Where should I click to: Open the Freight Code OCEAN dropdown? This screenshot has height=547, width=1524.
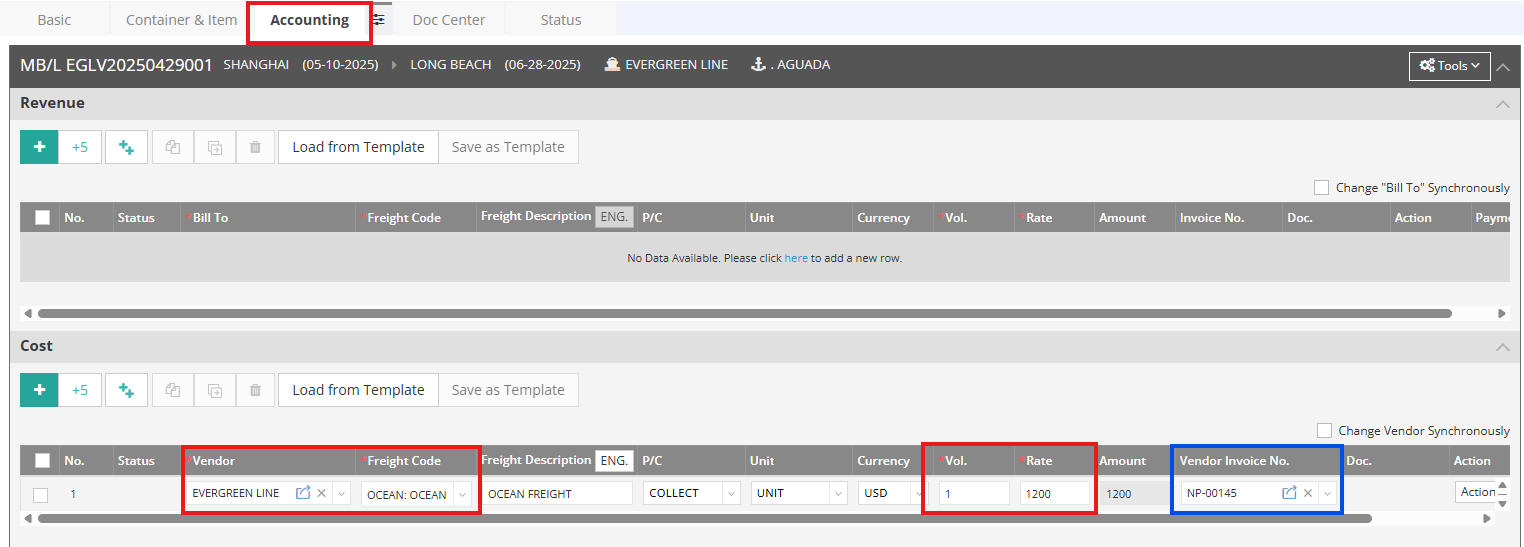point(462,494)
